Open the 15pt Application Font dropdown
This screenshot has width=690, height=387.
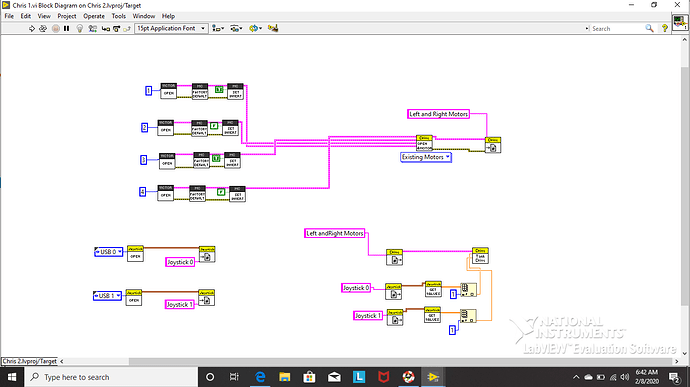171,28
